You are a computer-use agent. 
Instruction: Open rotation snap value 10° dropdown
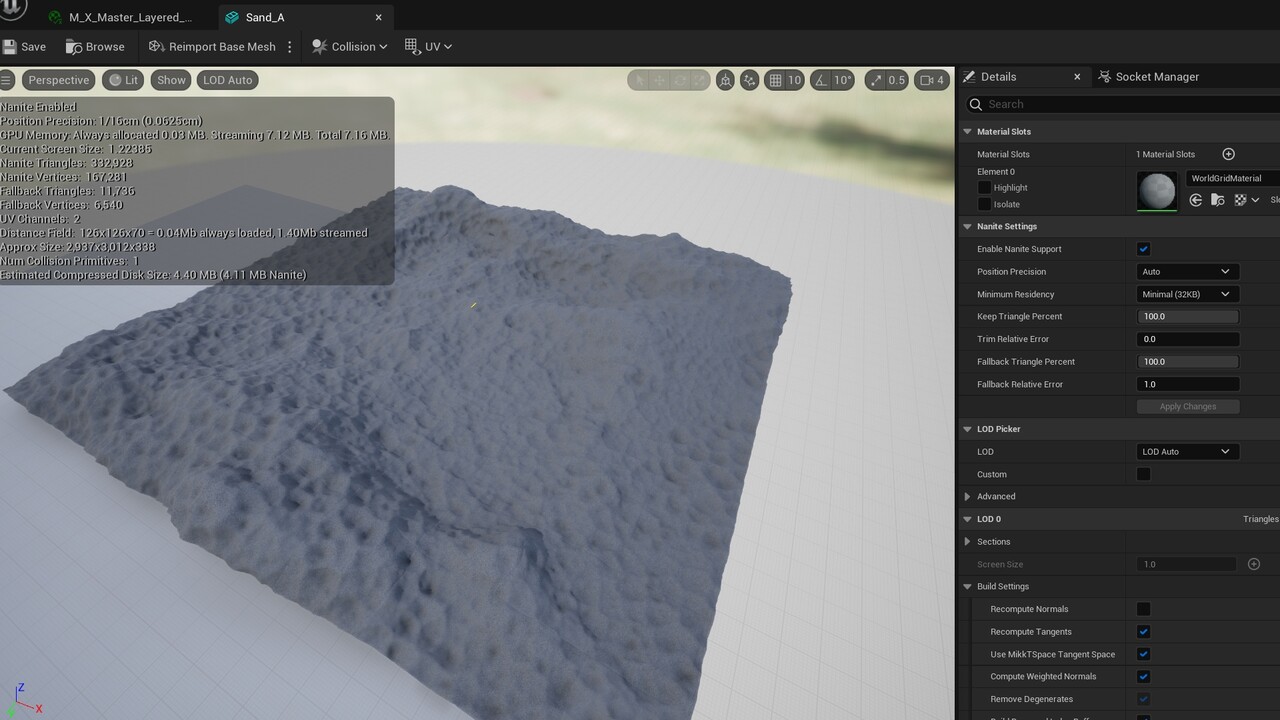click(x=842, y=80)
